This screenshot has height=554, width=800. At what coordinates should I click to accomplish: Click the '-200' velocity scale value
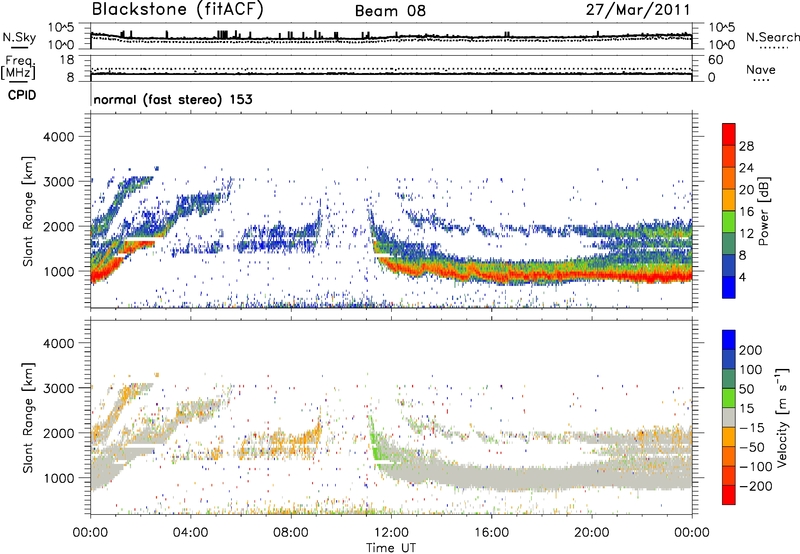tap(754, 486)
